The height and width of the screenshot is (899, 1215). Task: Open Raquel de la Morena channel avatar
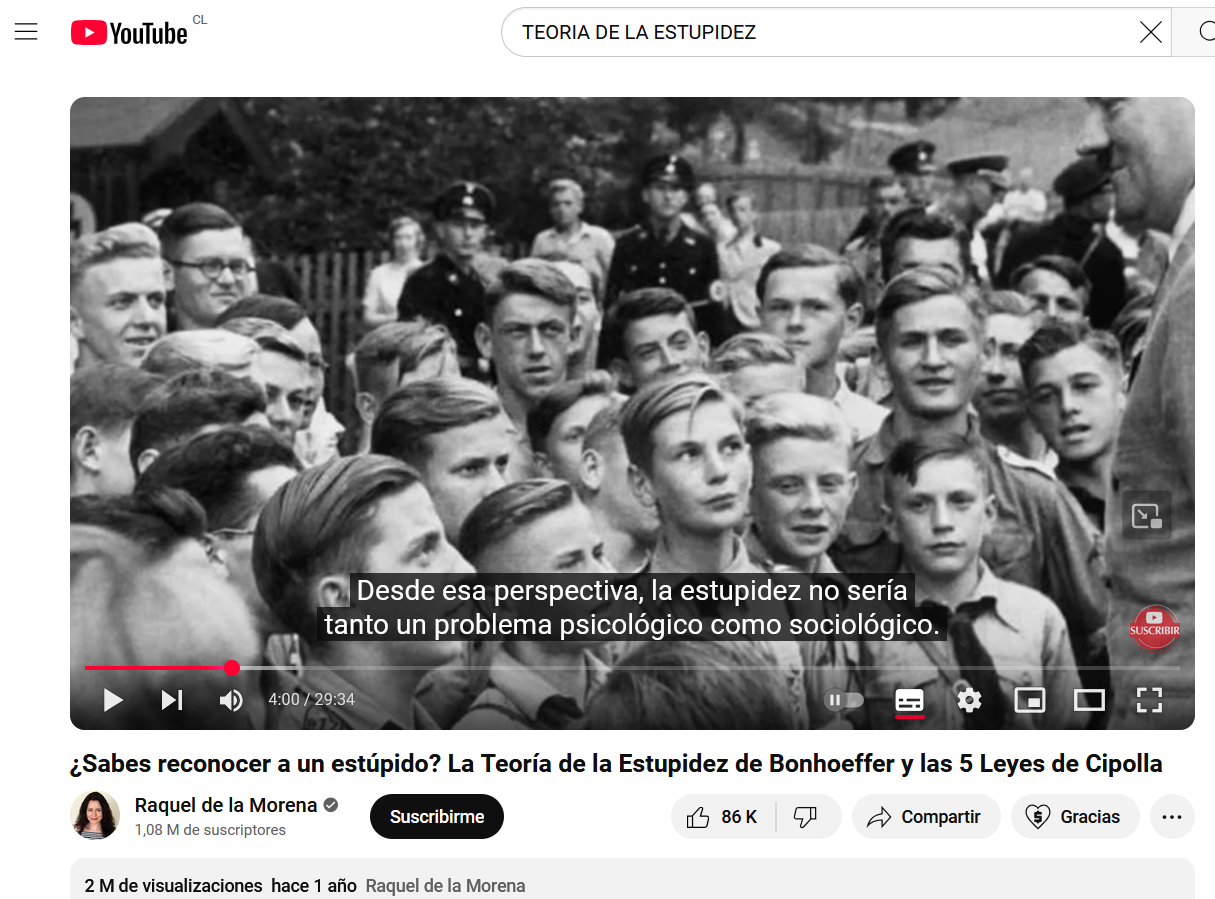coord(95,815)
